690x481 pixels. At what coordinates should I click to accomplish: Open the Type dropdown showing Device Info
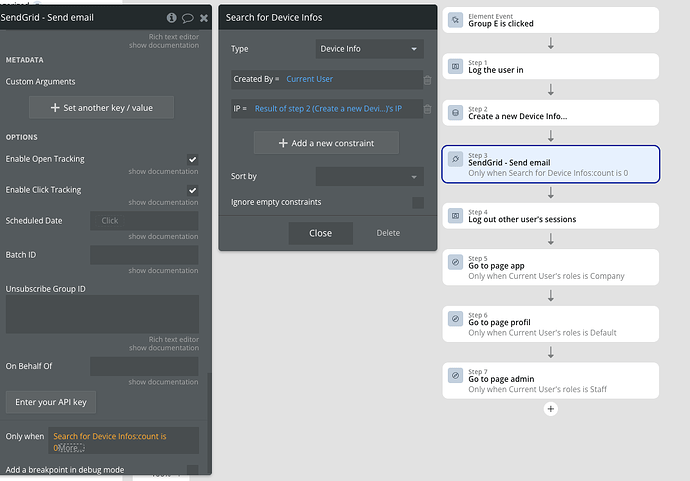click(x=370, y=49)
